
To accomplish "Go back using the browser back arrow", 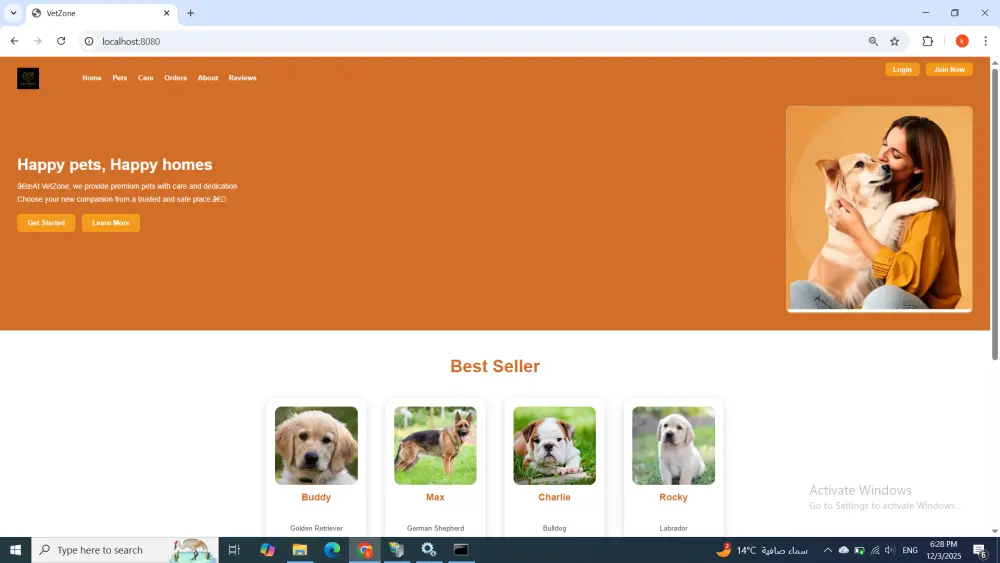I will click(15, 41).
